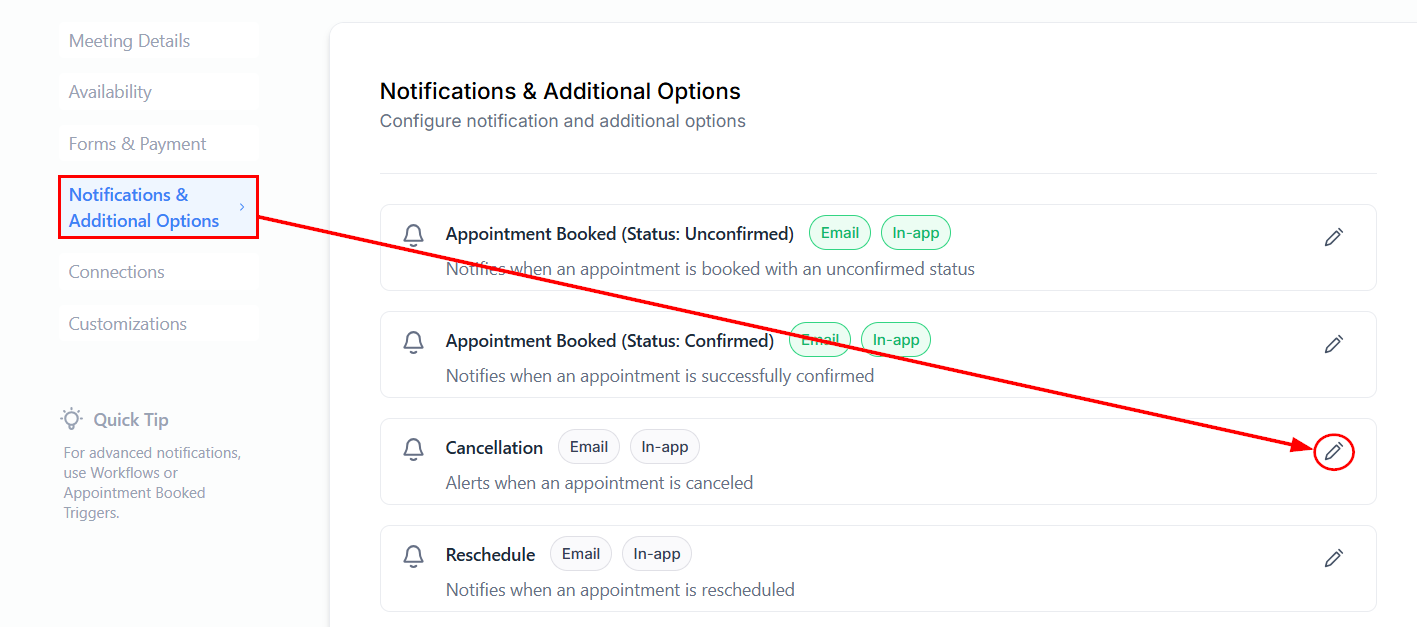This screenshot has width=1417, height=627.
Task: Click the Unconfirmed appointment bell icon
Action: point(413,235)
